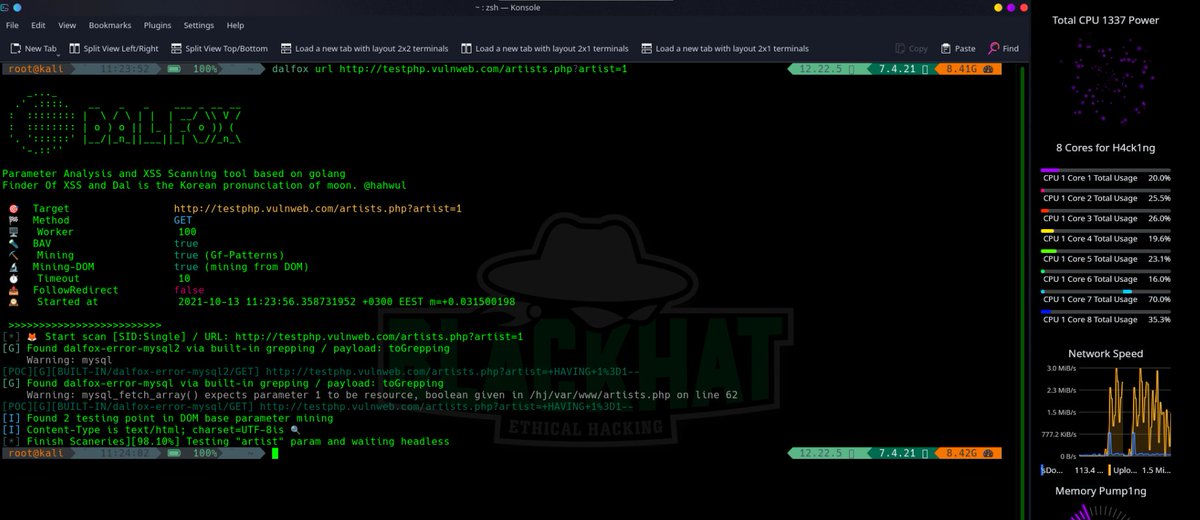Click the 'Parameter Analysis and XSS Scanning' description
This screenshot has width=1200, height=520.
176,173
